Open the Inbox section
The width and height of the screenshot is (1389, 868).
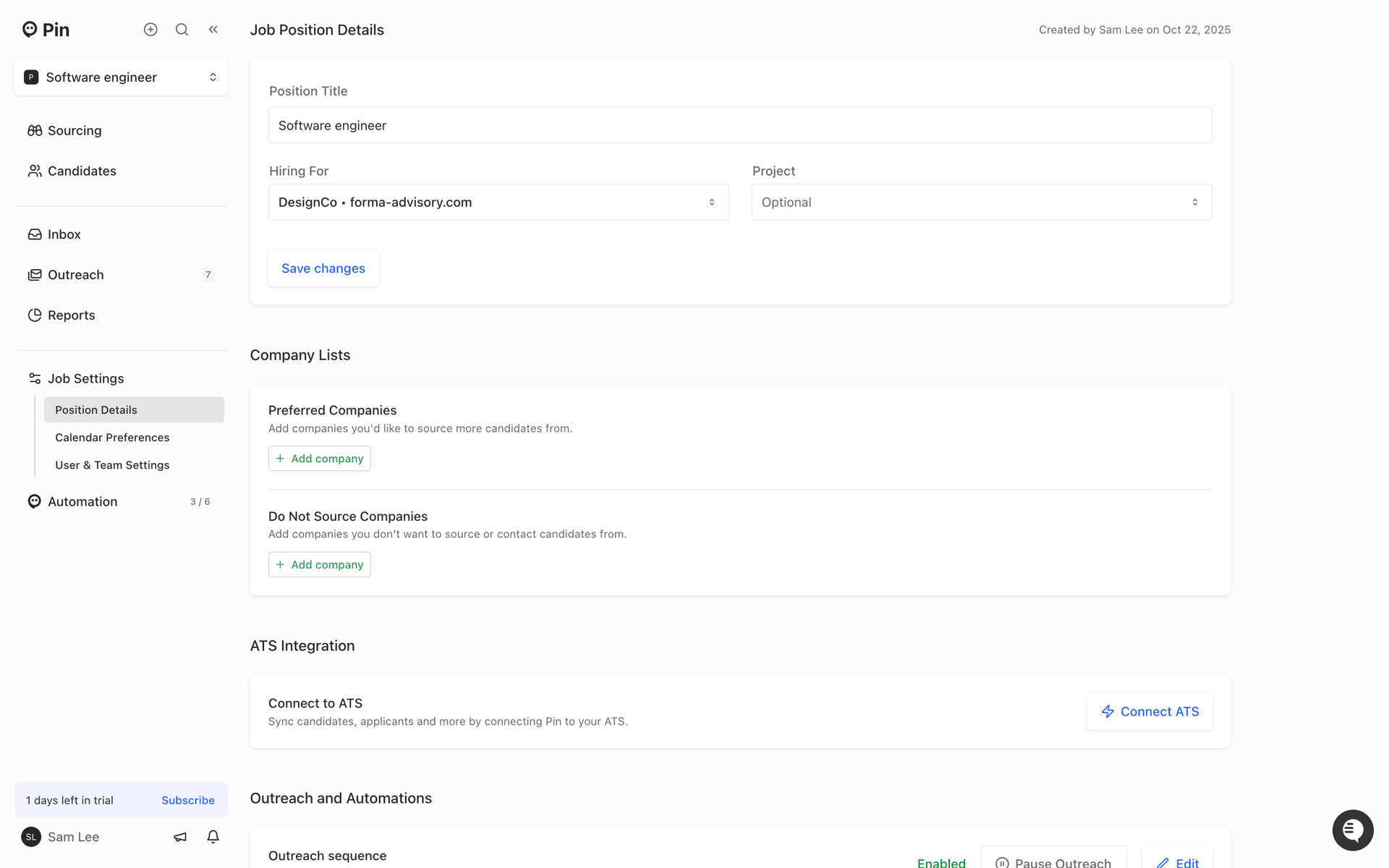[121, 234]
